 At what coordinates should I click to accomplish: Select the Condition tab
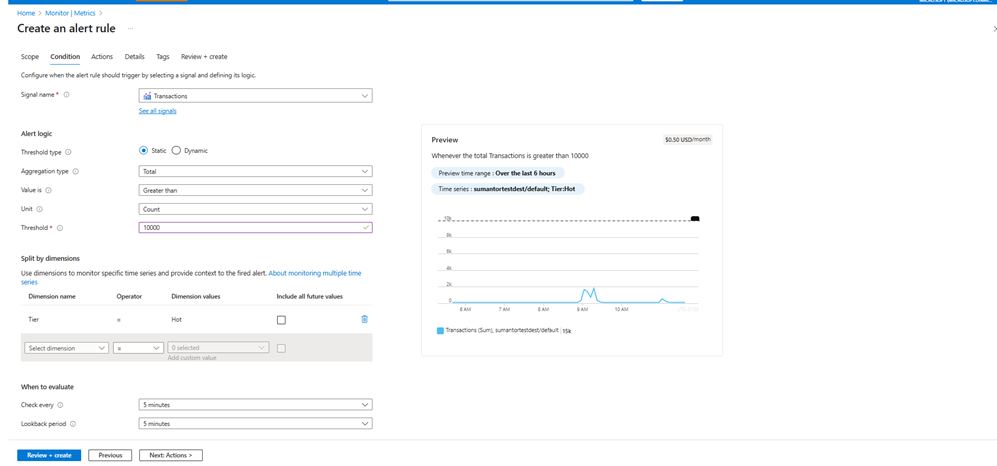[x=65, y=57]
